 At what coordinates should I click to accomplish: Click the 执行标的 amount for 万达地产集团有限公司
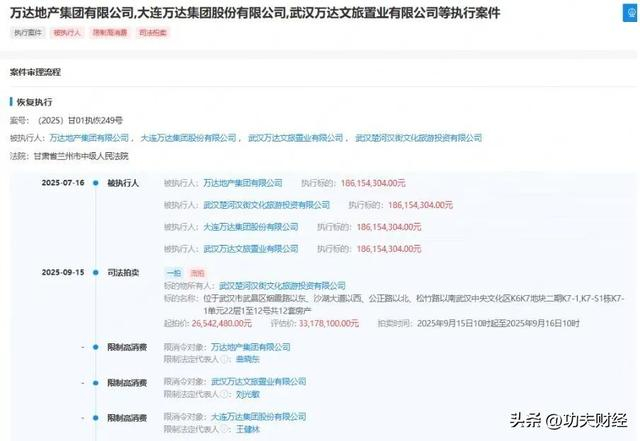tap(373, 183)
